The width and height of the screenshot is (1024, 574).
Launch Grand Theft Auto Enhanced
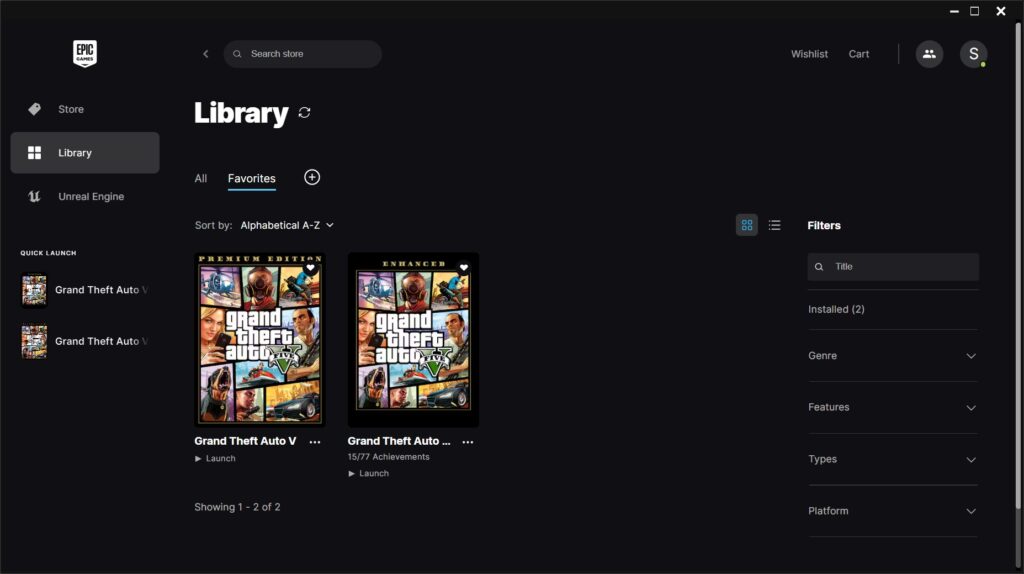(x=368, y=473)
